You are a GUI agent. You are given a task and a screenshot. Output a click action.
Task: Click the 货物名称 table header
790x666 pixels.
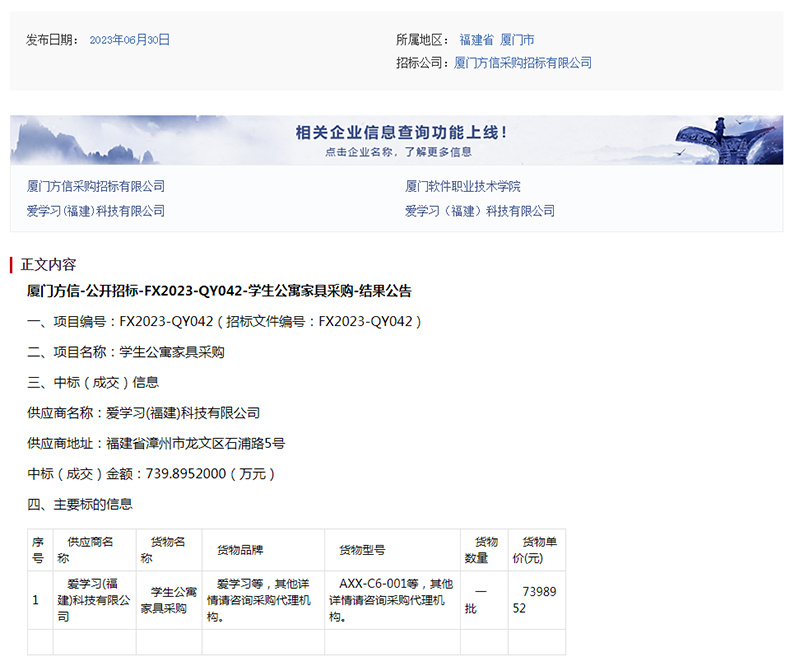tap(169, 550)
